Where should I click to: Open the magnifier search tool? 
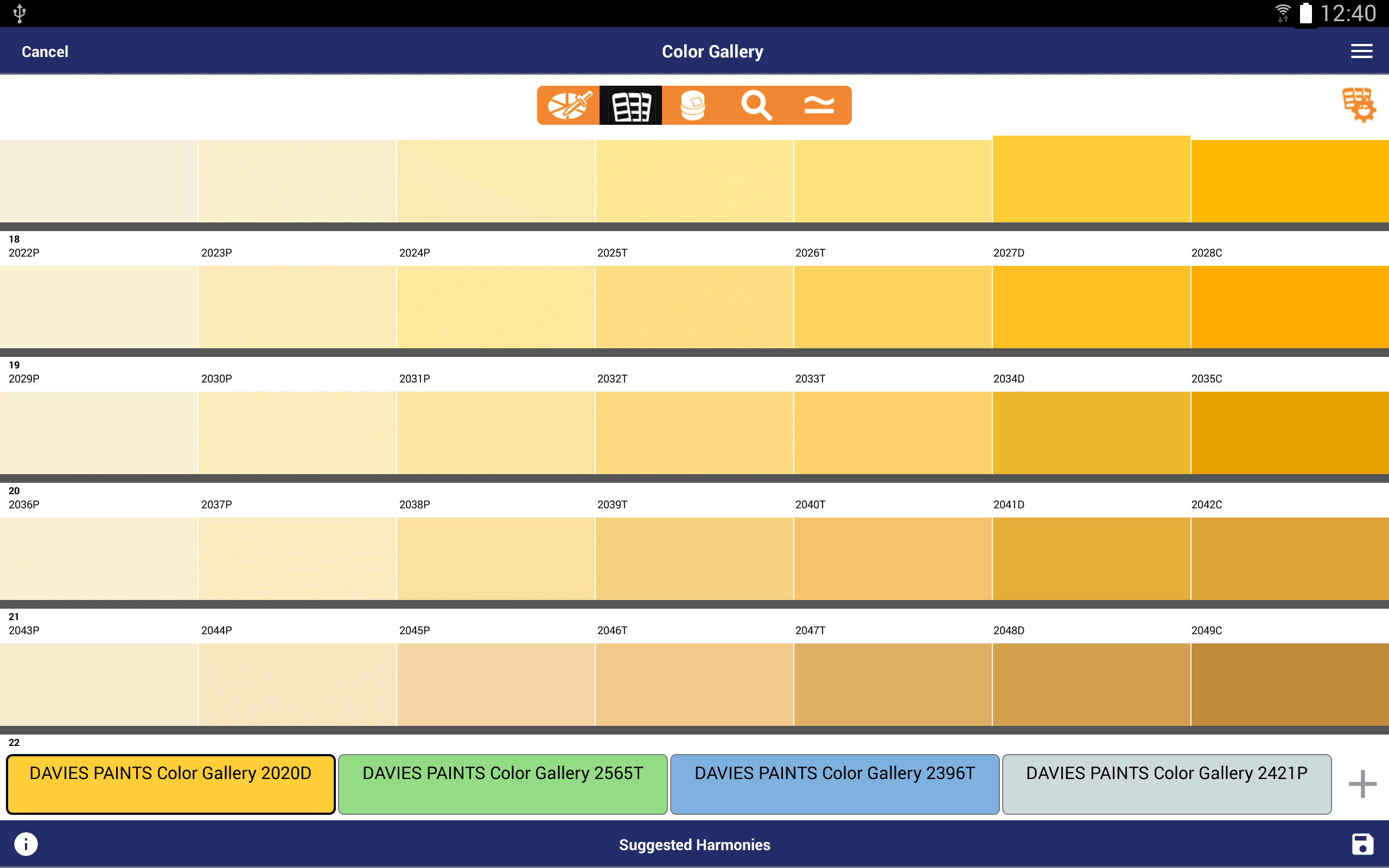tap(756, 105)
